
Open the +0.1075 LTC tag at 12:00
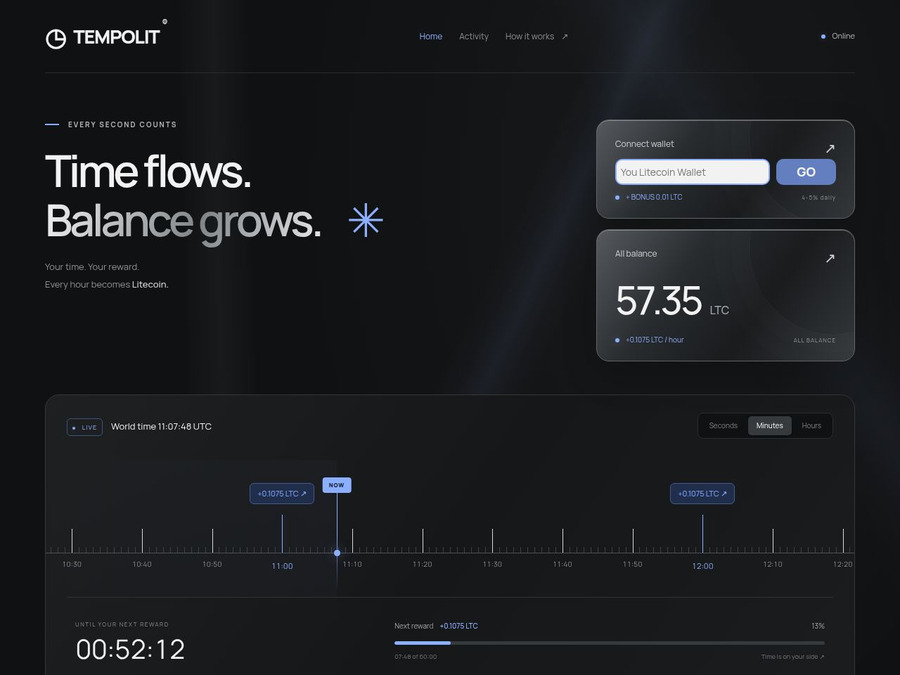click(703, 494)
